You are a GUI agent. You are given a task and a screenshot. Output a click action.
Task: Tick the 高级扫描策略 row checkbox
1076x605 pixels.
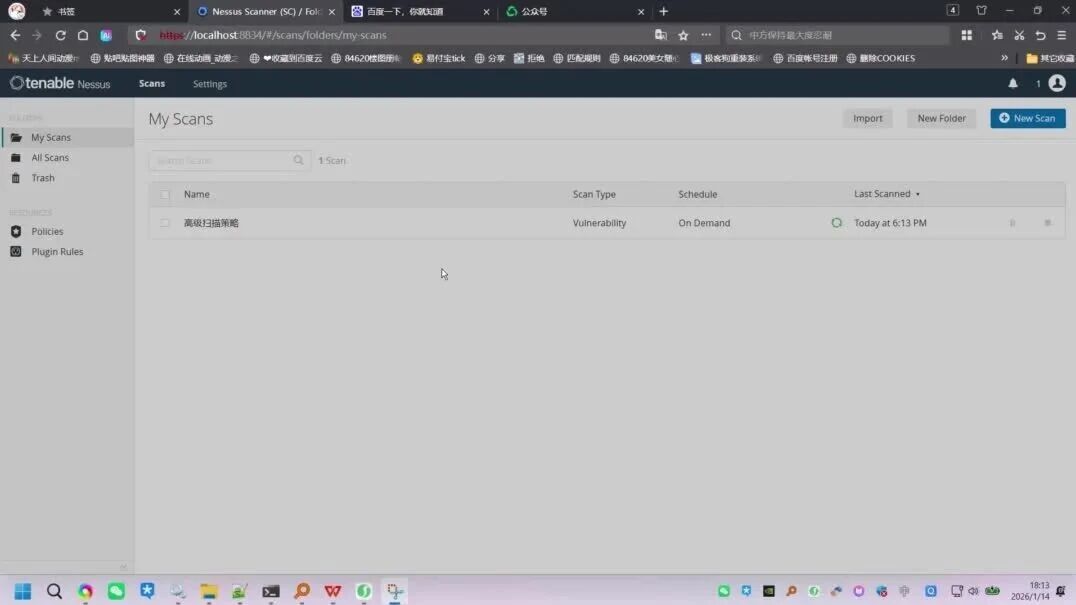coord(165,223)
